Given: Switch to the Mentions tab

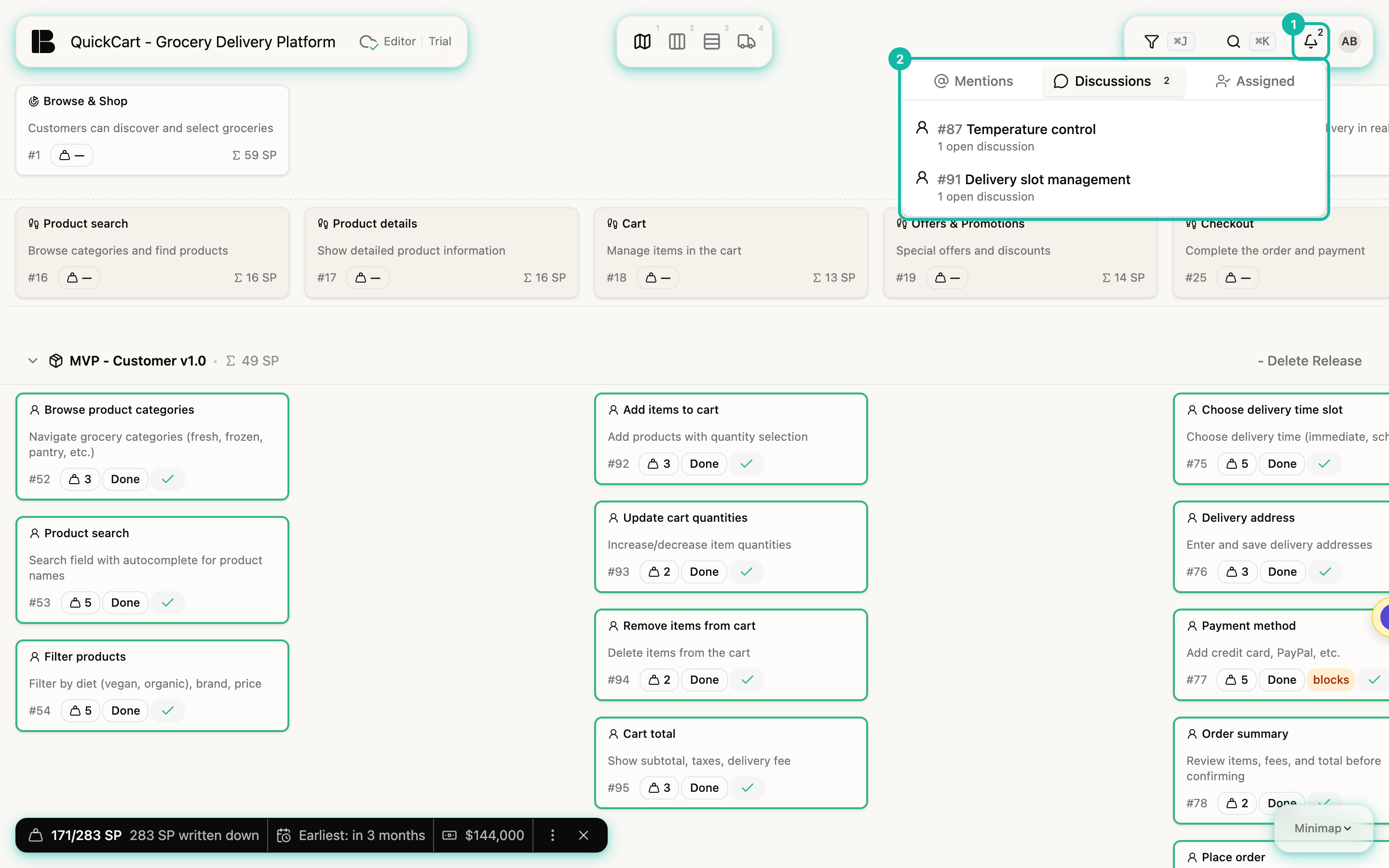Looking at the screenshot, I should click(x=973, y=81).
